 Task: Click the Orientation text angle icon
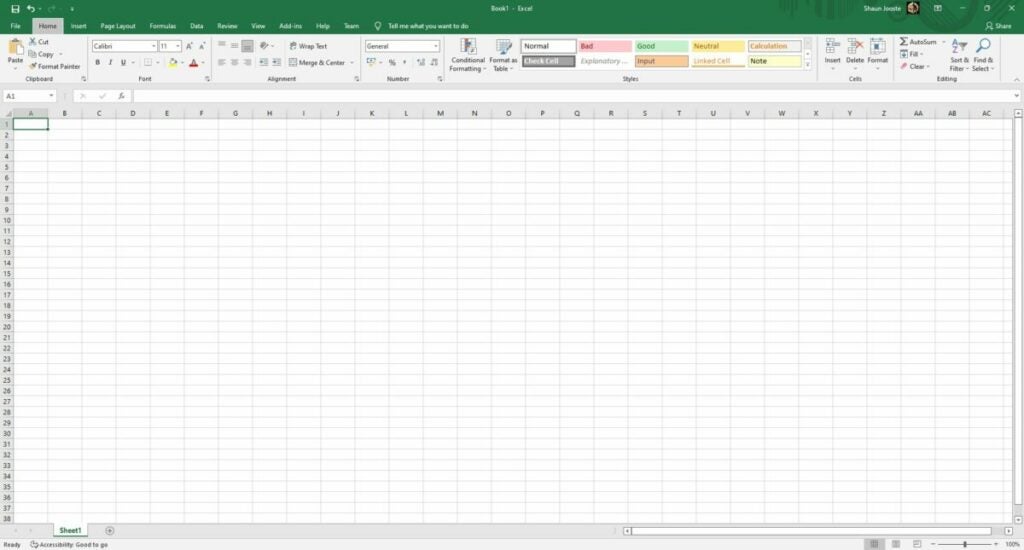click(x=264, y=46)
